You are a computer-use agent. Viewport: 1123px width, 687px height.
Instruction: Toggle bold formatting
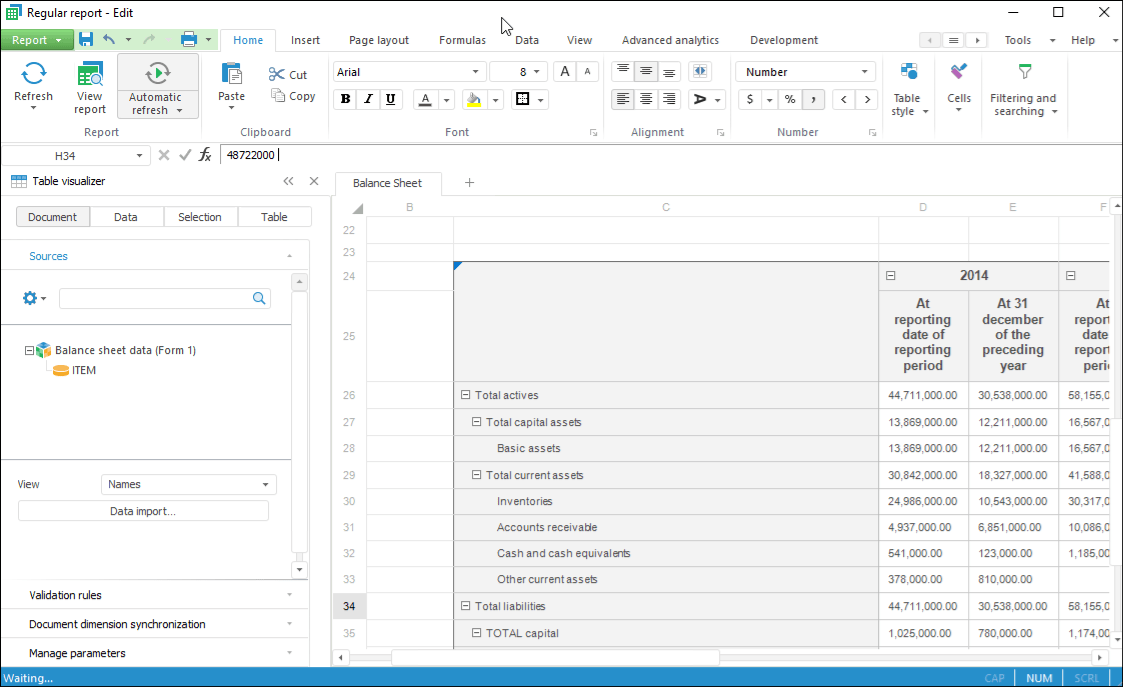click(x=345, y=99)
